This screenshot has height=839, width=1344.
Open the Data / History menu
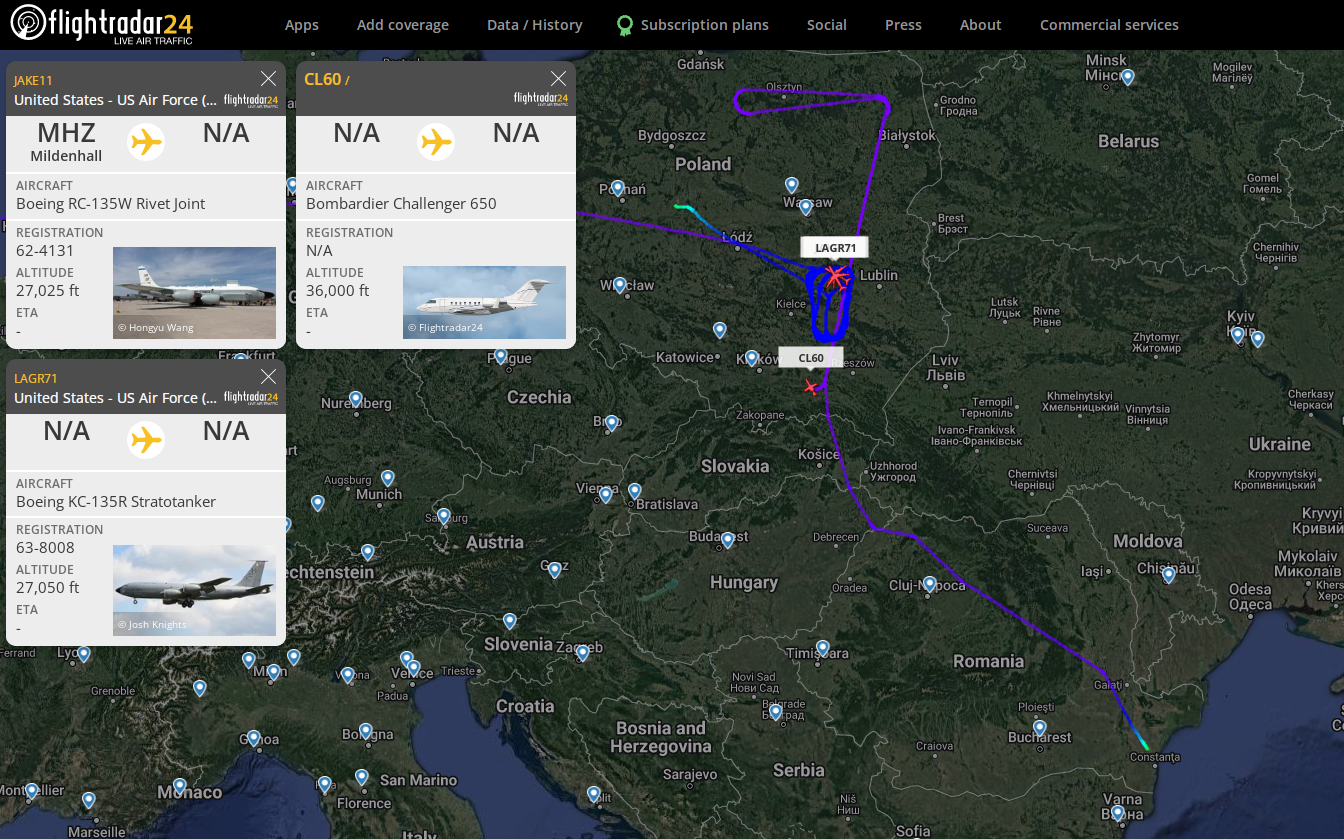click(x=535, y=25)
